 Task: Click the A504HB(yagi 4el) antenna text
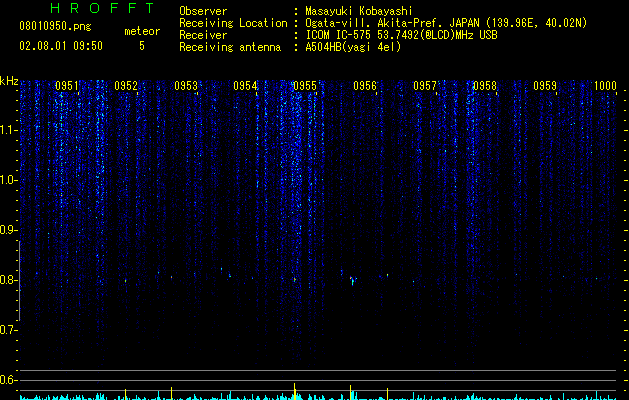[x=353, y=47]
